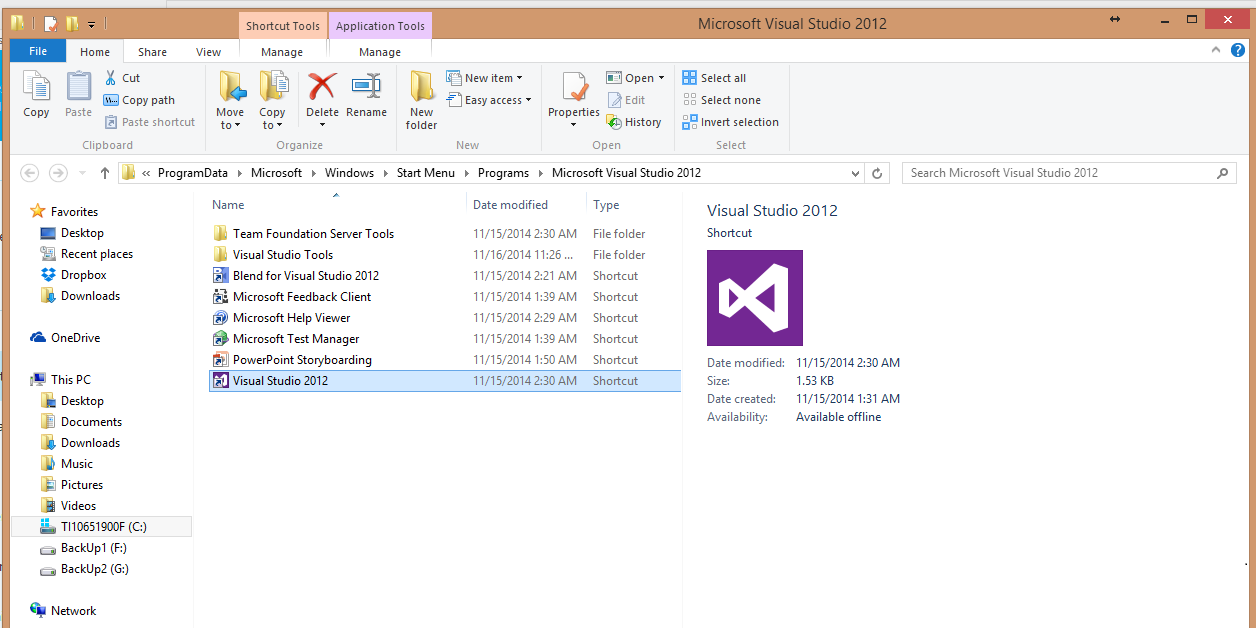This screenshot has width=1256, height=628.
Task: Click Programs in the address breadcrumb
Action: pos(503,173)
